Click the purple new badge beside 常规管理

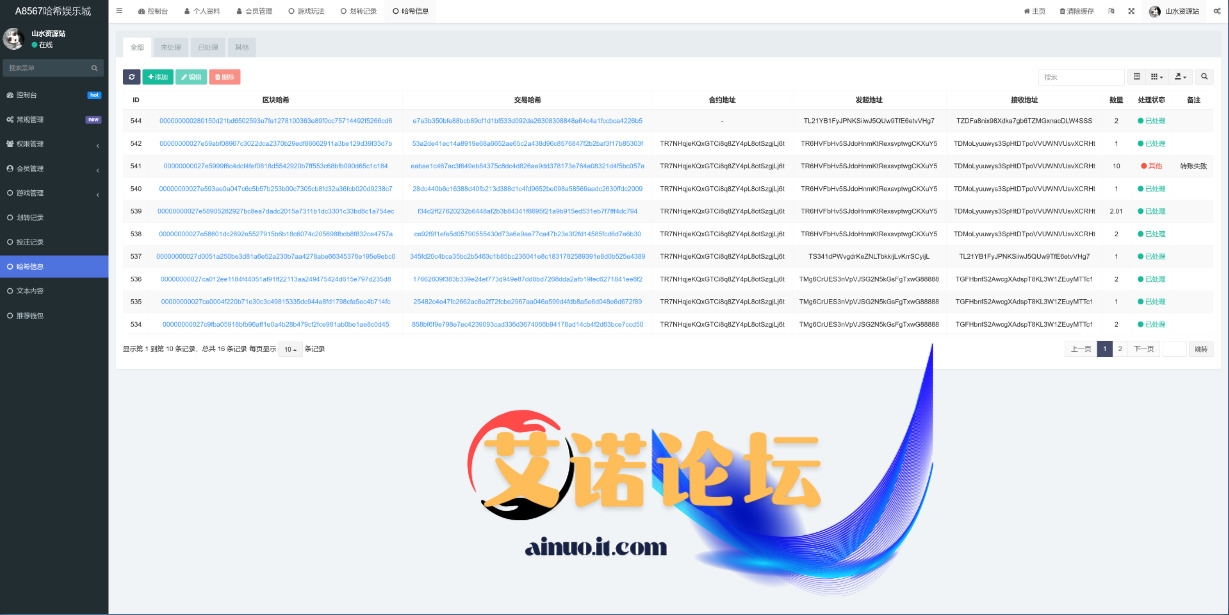93,119
